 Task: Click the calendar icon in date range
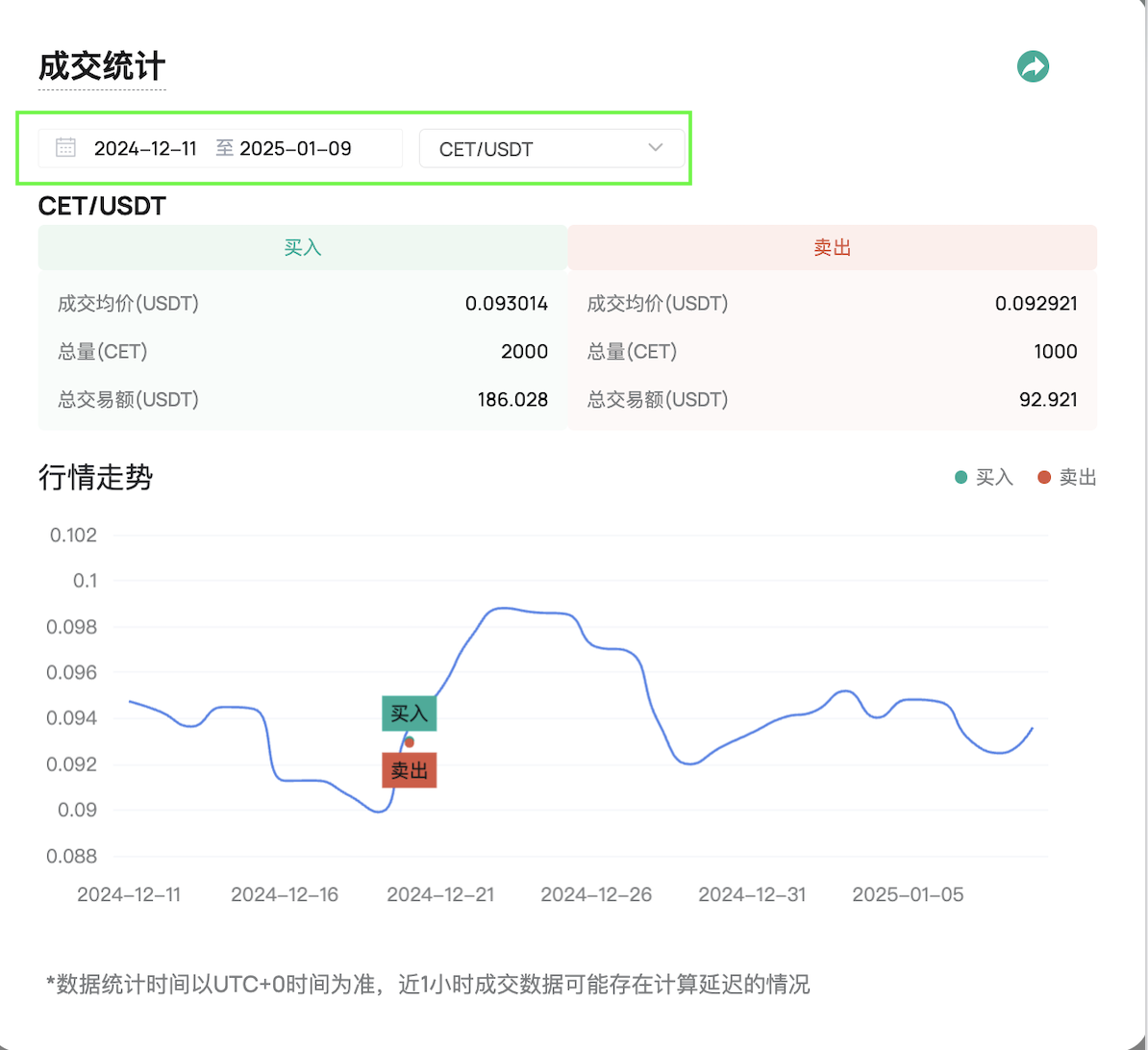point(65,148)
